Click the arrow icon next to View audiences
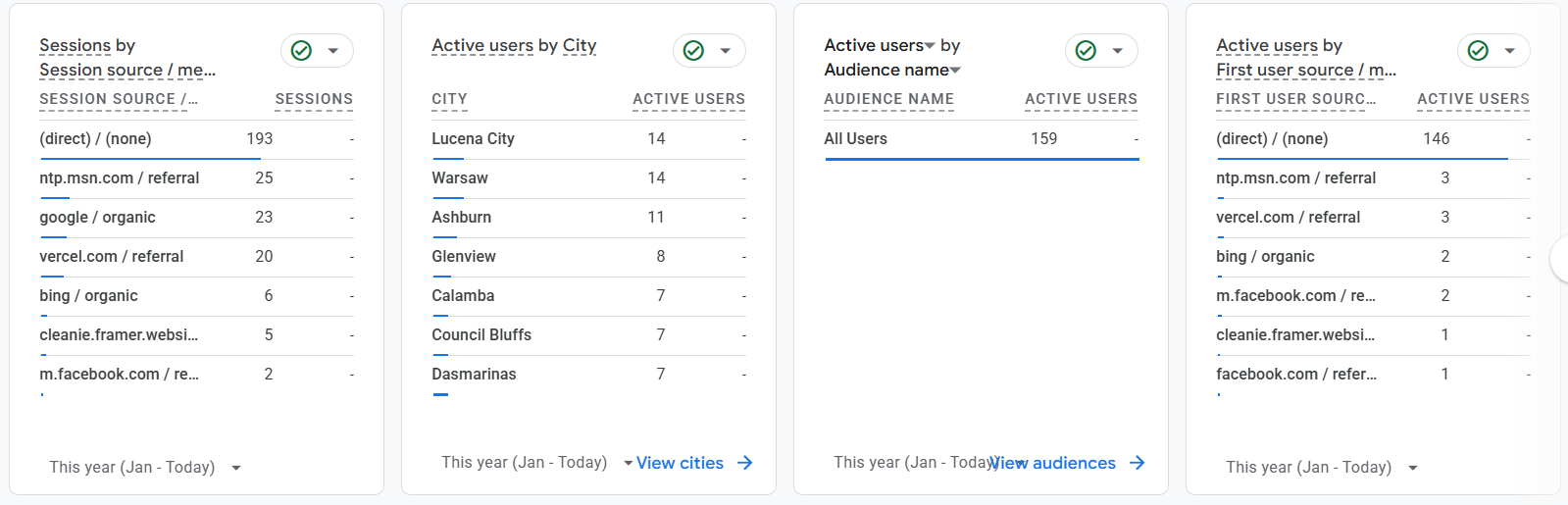Viewport: 1568px width, 505px height. tap(1138, 463)
